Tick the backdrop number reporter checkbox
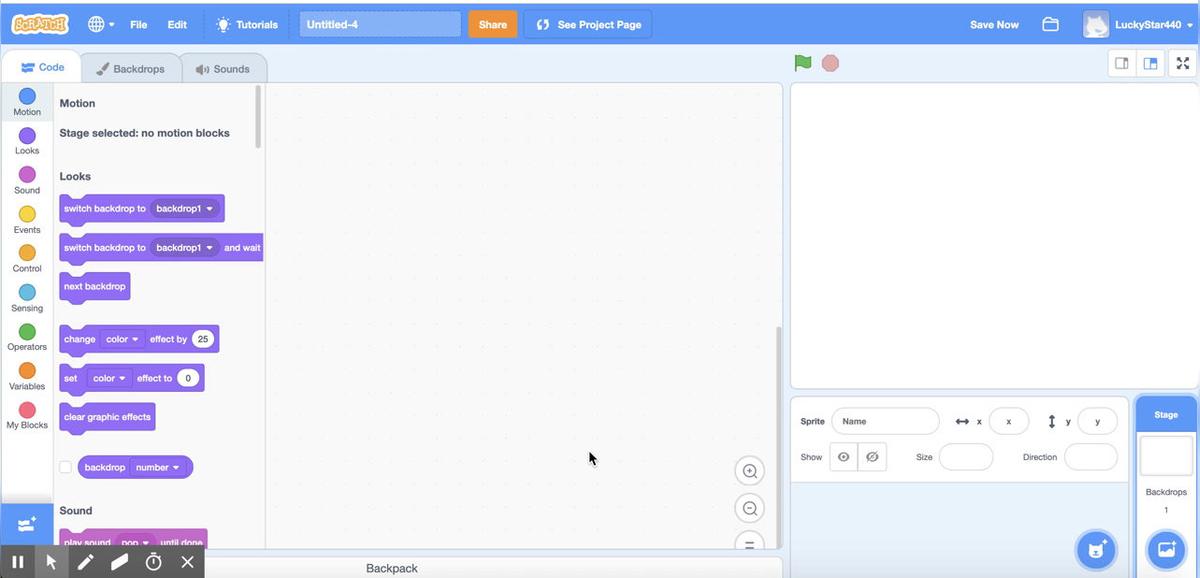 pyautogui.click(x=65, y=467)
